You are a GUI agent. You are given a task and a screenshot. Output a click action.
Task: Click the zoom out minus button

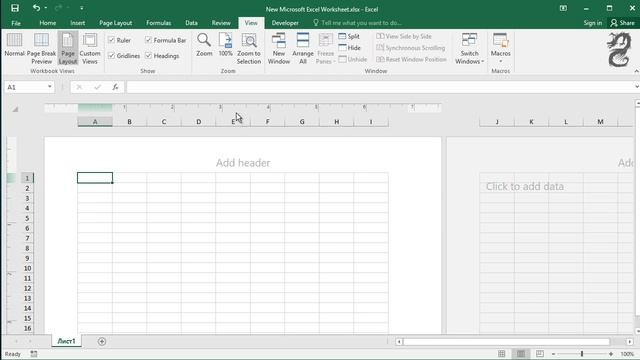click(x=553, y=354)
